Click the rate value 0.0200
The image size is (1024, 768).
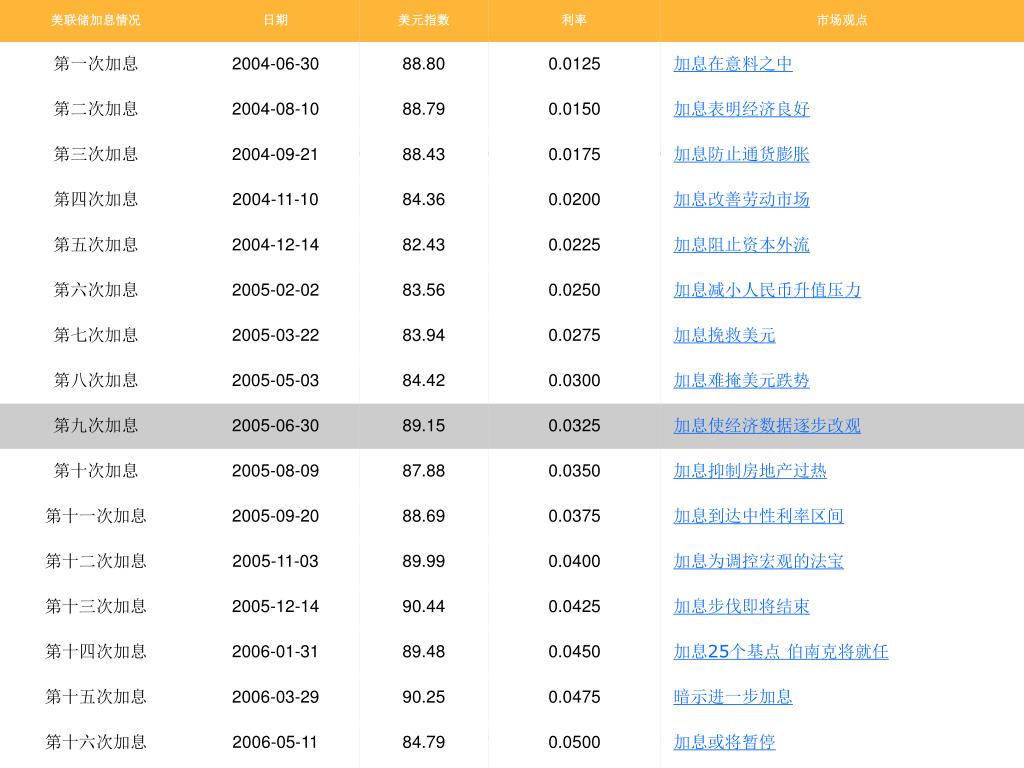tap(574, 199)
